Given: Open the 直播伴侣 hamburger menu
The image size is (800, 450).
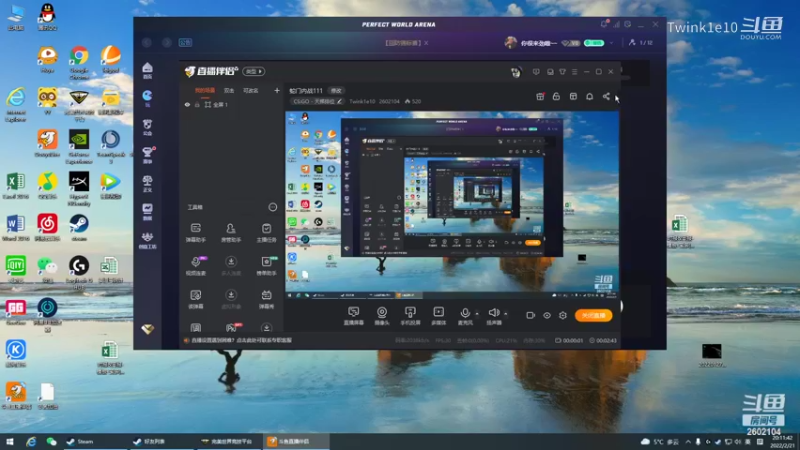Looking at the screenshot, I should coord(574,72).
